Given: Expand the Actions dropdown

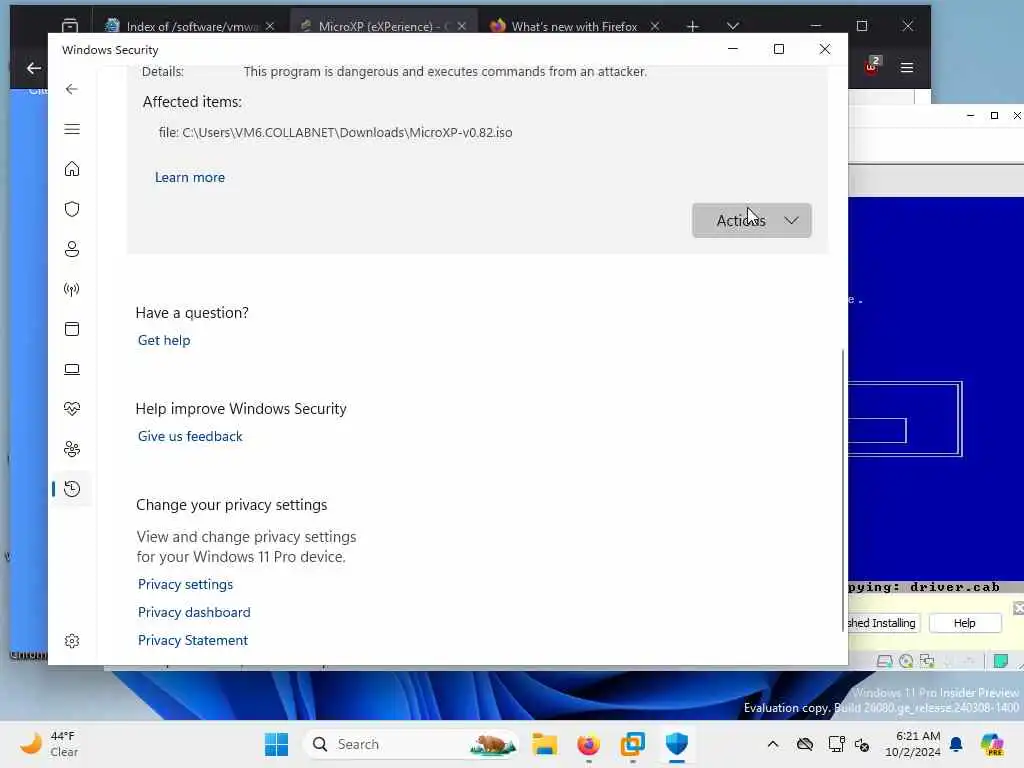Looking at the screenshot, I should 752,221.
